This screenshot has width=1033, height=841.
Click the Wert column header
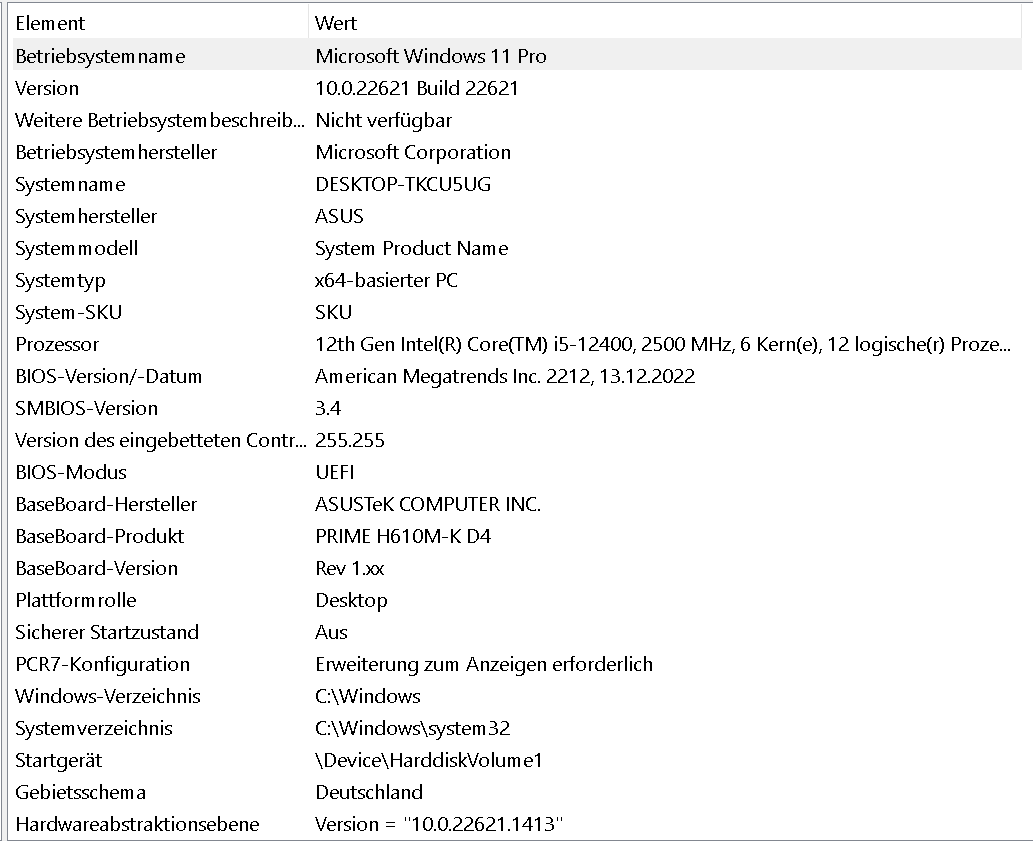(336, 24)
